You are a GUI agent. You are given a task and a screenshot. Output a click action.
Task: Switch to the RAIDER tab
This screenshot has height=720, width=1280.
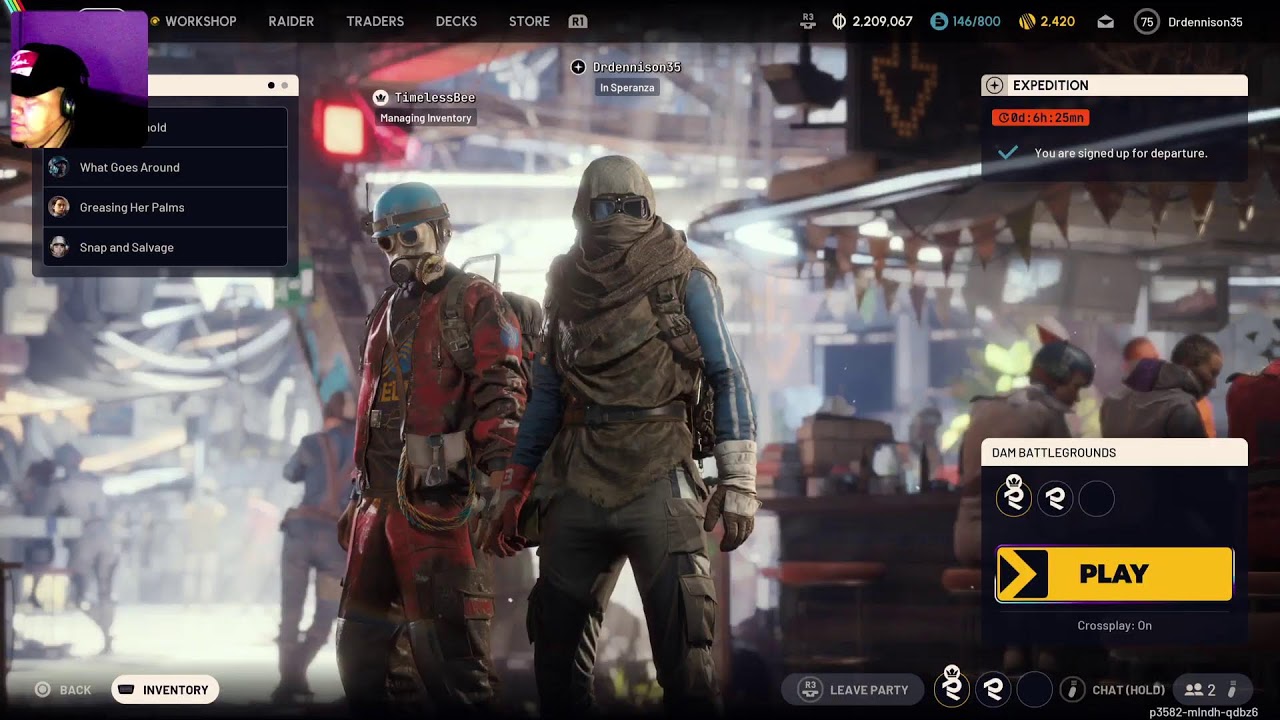(291, 21)
